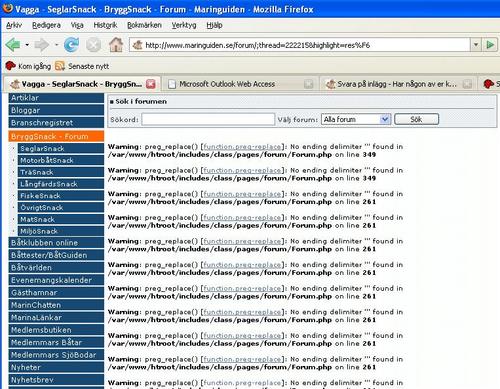Image resolution: width=500 pixels, height=389 pixels.
Task: Open the Forward history dropdown arrow
Action: pyautogui.click(x=56, y=45)
